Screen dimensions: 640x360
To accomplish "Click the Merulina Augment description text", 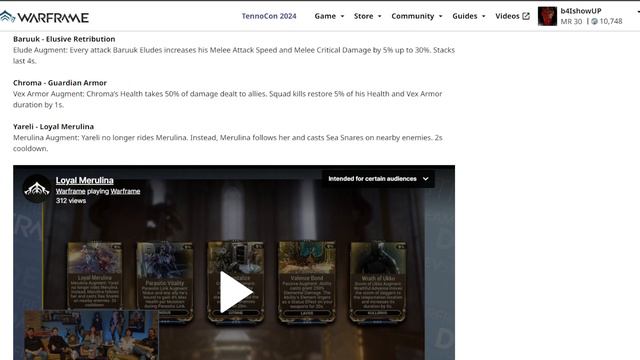I will [227, 143].
